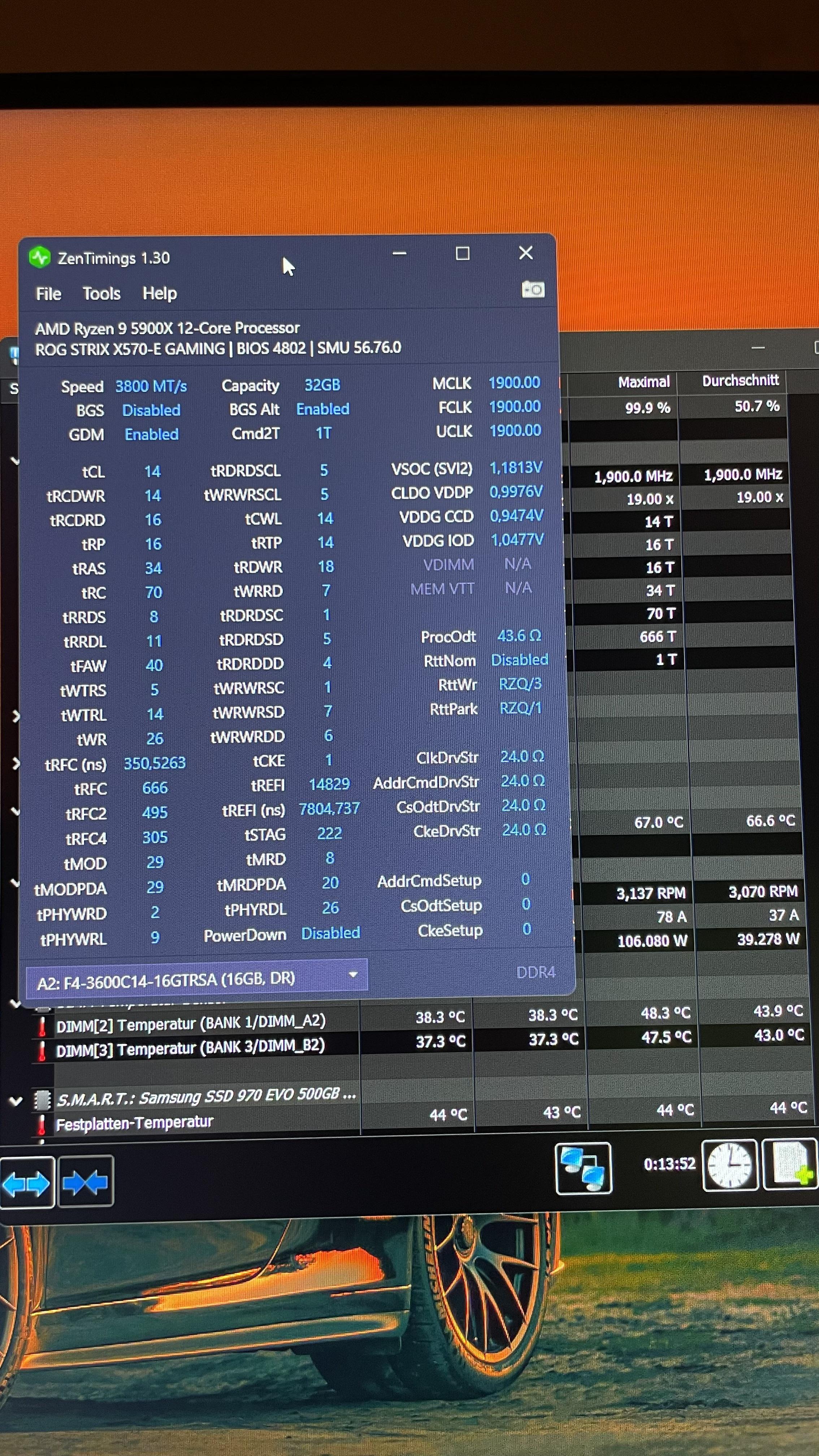The image size is (819, 1456).
Task: Click the Maximal column header in HWiNFO
Action: [x=644, y=382]
